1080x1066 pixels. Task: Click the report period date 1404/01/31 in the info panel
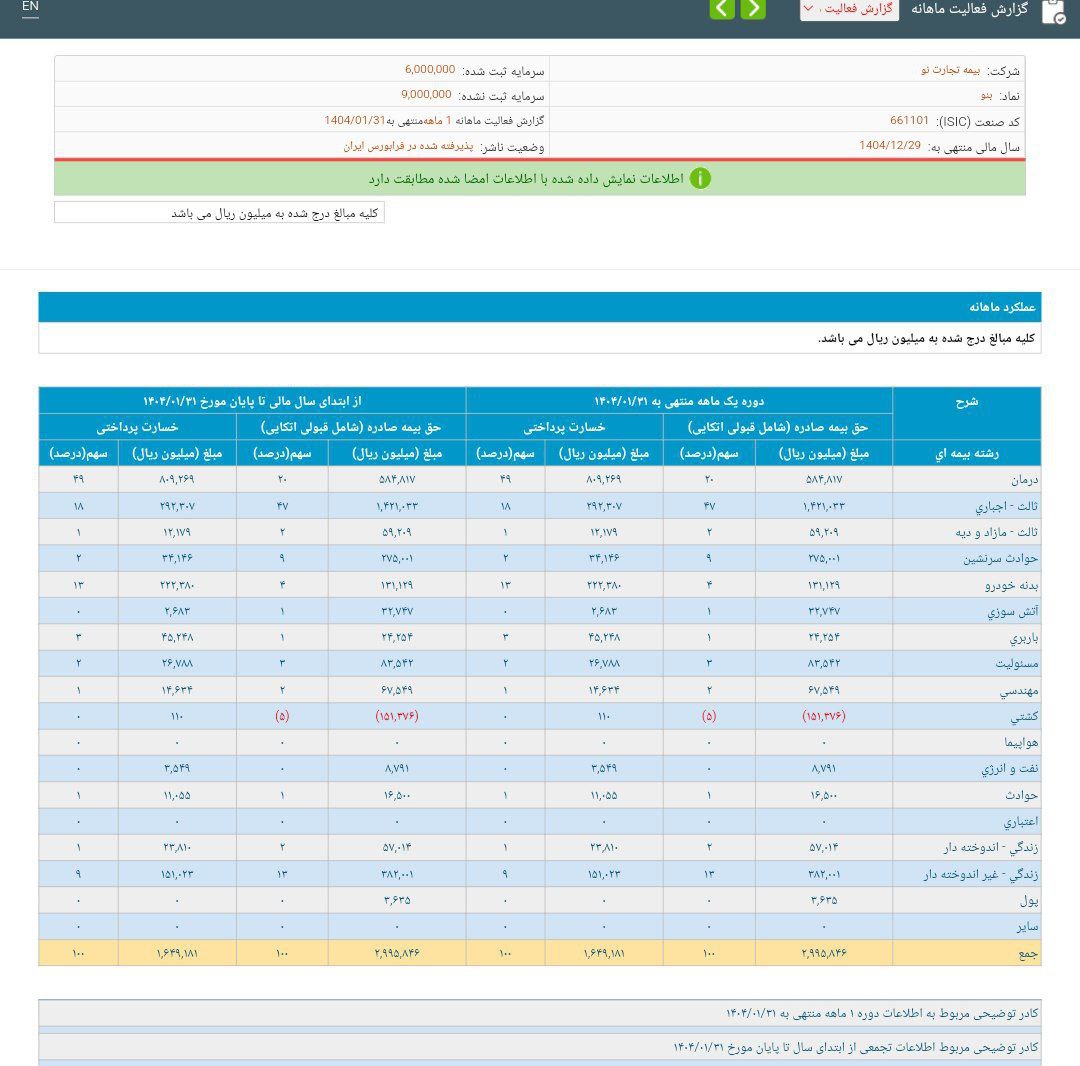point(355,121)
